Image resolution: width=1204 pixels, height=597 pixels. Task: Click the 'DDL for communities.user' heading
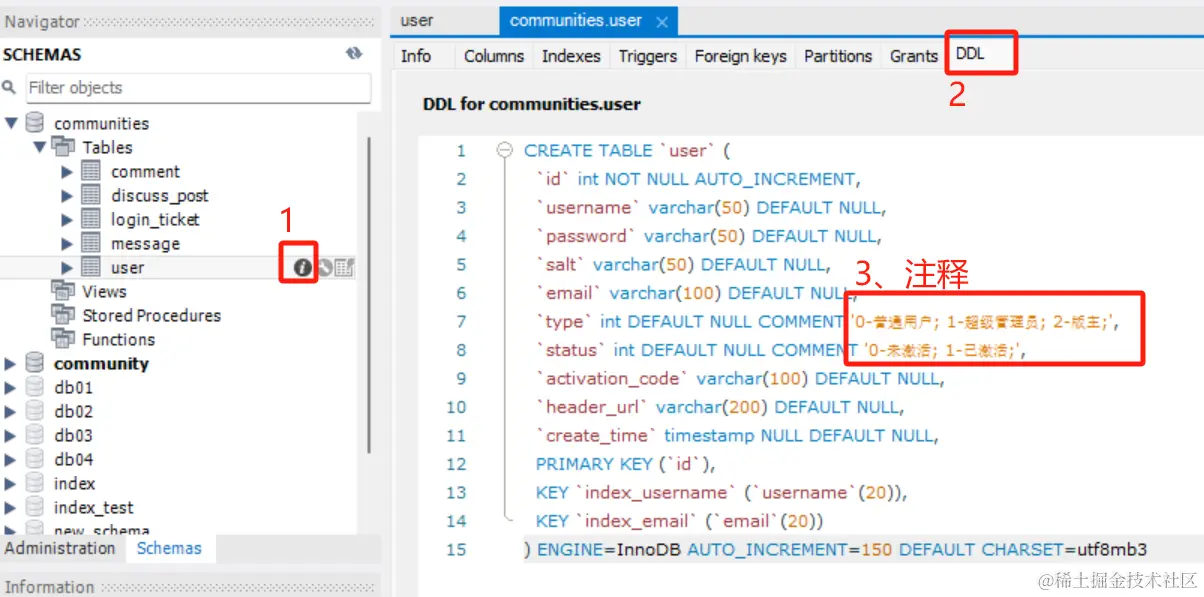(x=532, y=104)
